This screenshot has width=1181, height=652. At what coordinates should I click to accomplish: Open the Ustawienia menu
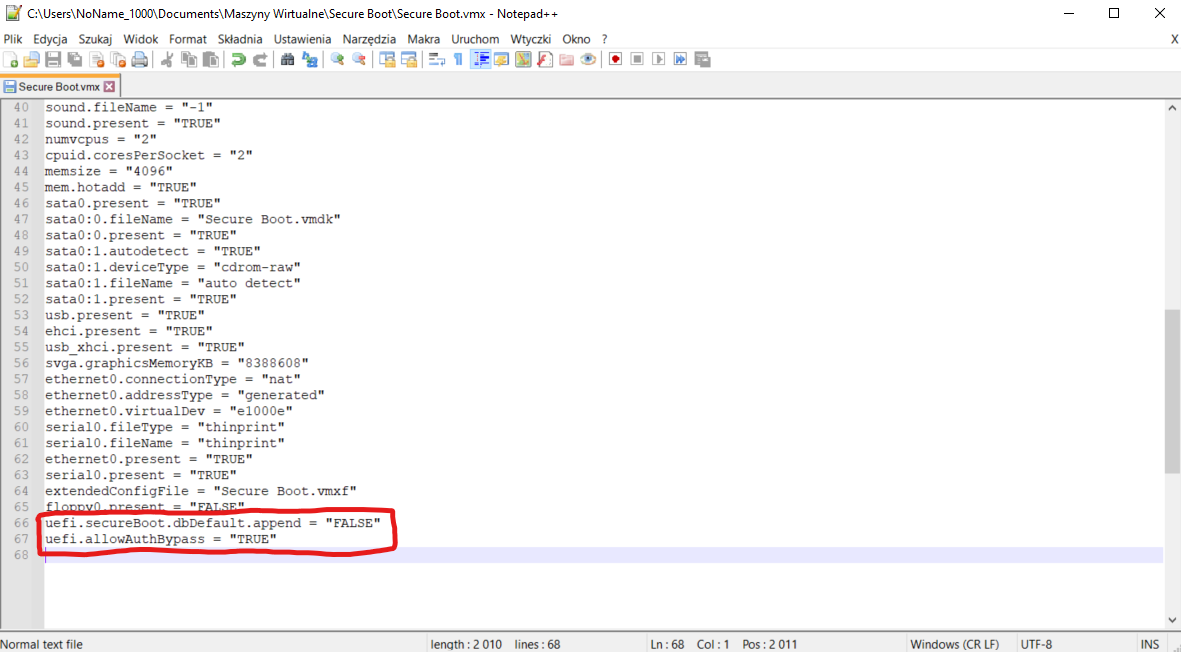(302, 39)
